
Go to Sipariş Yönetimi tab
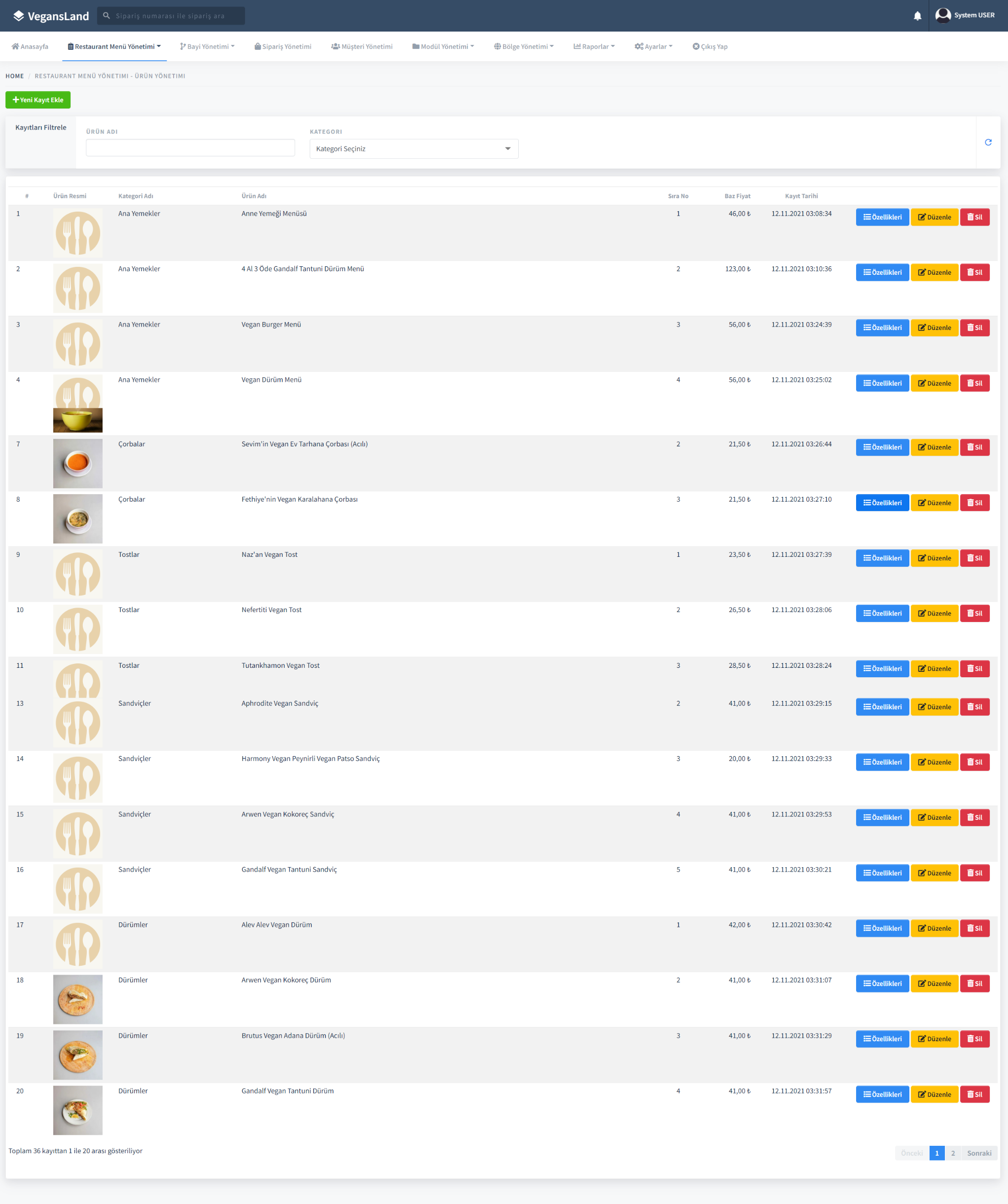click(283, 47)
